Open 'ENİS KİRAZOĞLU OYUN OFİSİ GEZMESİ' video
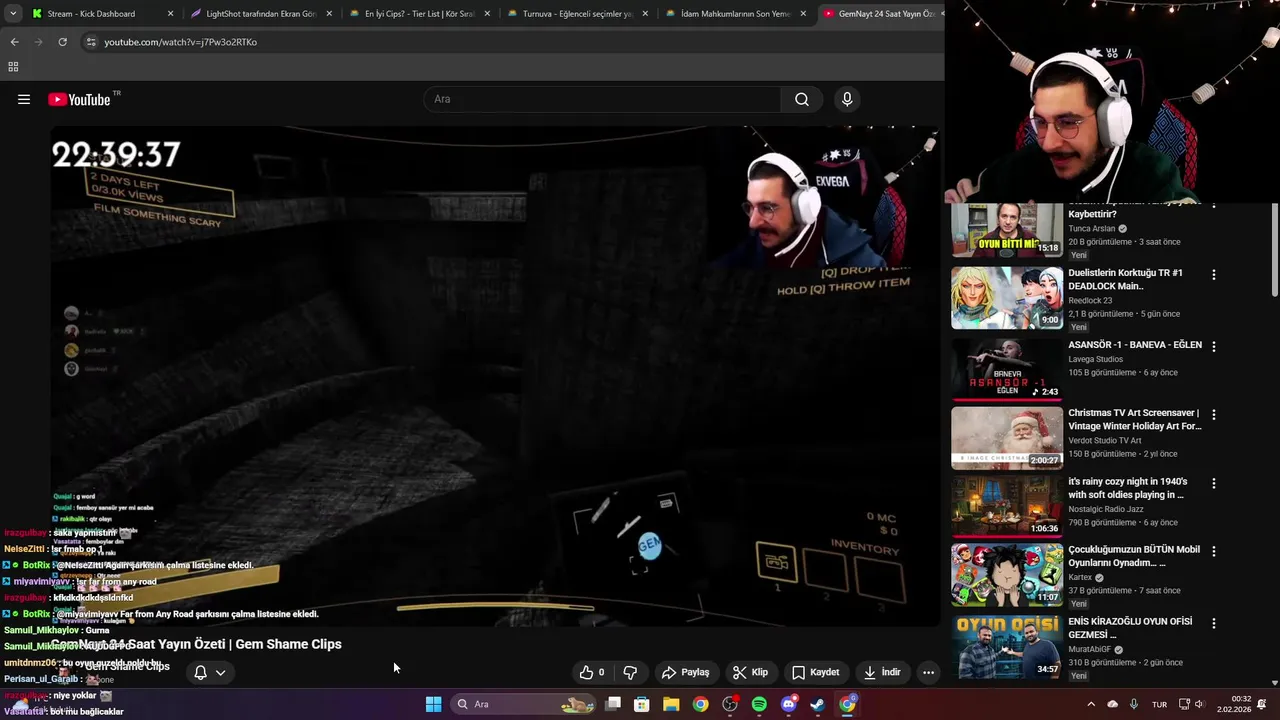The width and height of the screenshot is (1280, 720). point(1130,627)
